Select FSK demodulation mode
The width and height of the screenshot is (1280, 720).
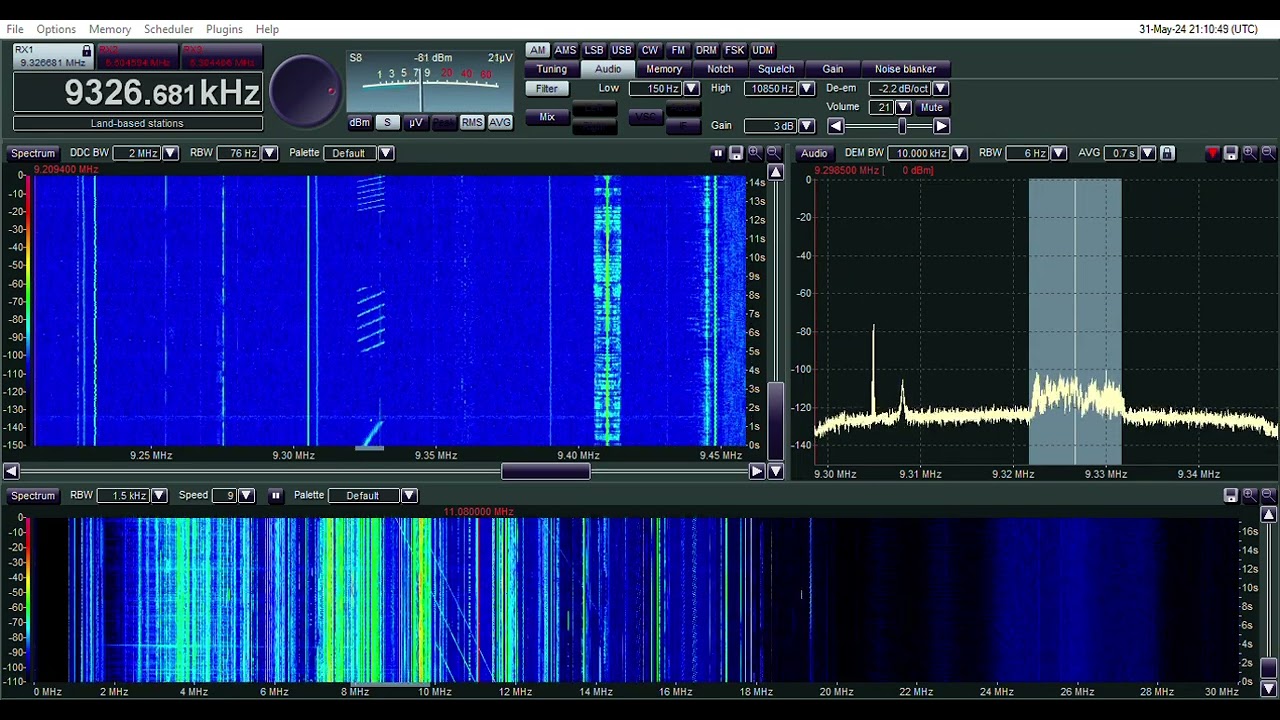[734, 50]
